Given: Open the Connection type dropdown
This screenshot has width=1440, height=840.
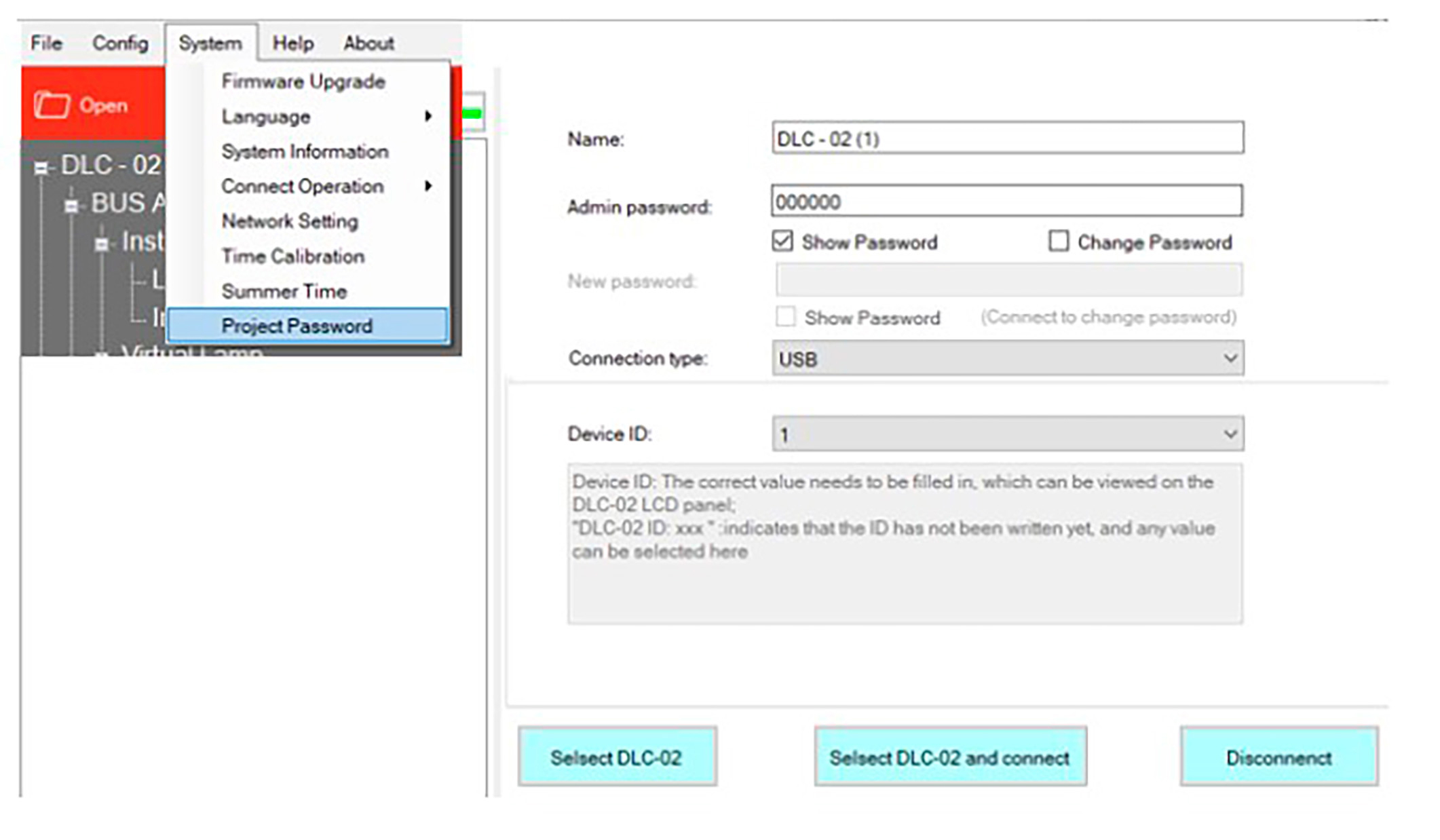Looking at the screenshot, I should pos(1008,358).
